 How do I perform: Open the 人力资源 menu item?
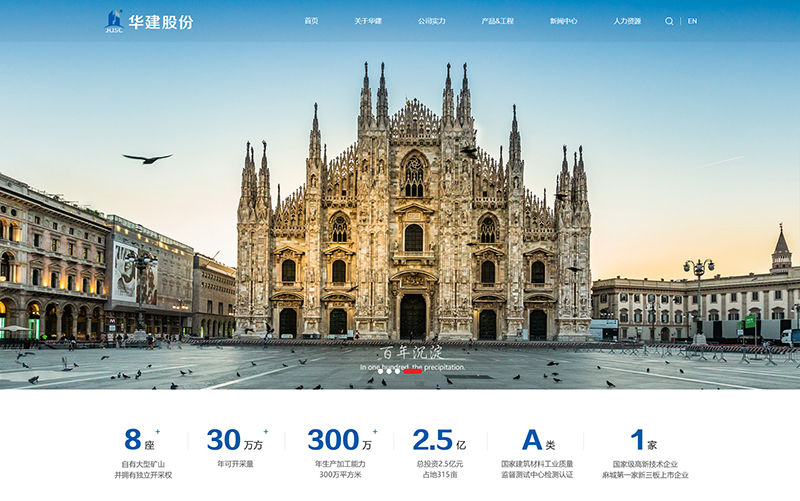click(627, 21)
